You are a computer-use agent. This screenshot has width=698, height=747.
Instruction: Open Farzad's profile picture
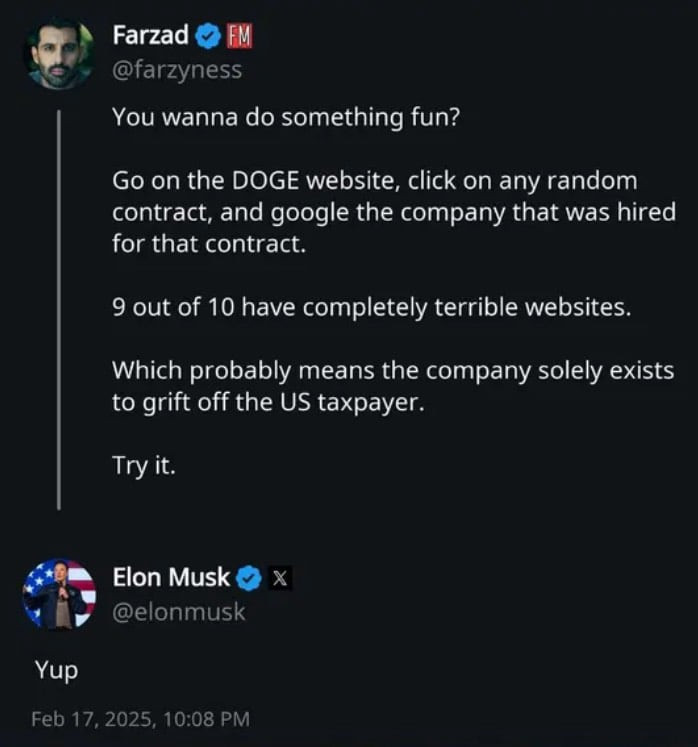pyautogui.click(x=59, y=53)
